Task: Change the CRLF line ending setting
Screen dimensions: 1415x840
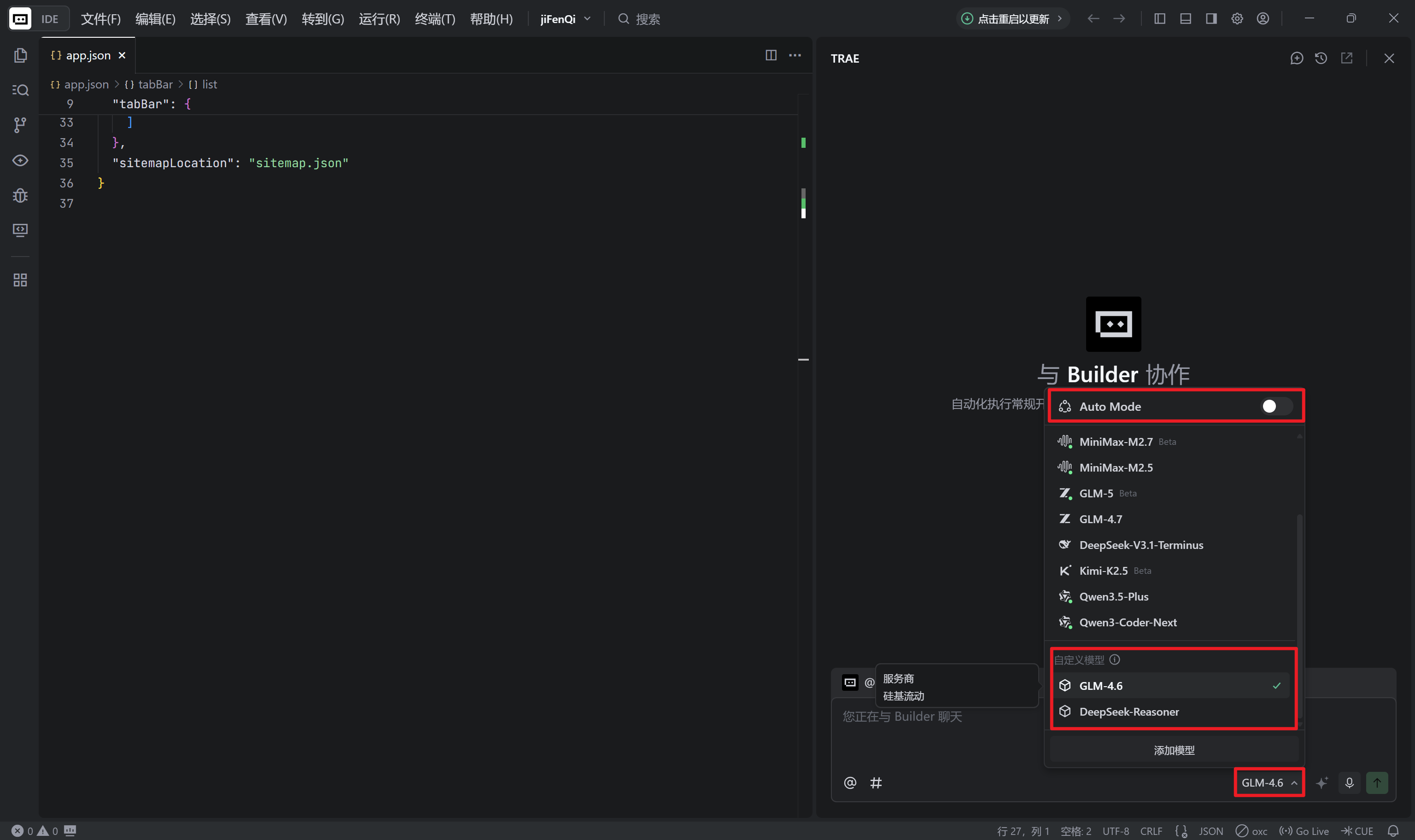Action: (1151, 831)
